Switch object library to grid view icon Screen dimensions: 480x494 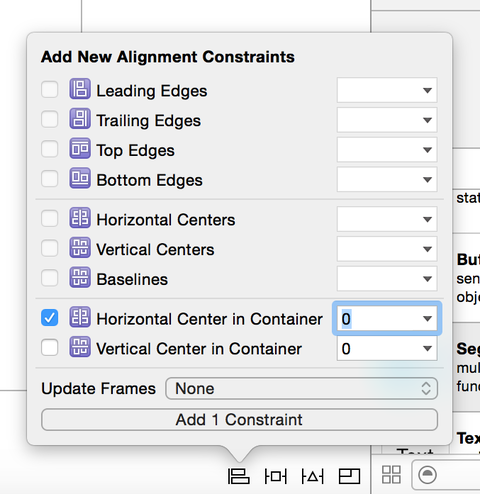tap(391, 475)
